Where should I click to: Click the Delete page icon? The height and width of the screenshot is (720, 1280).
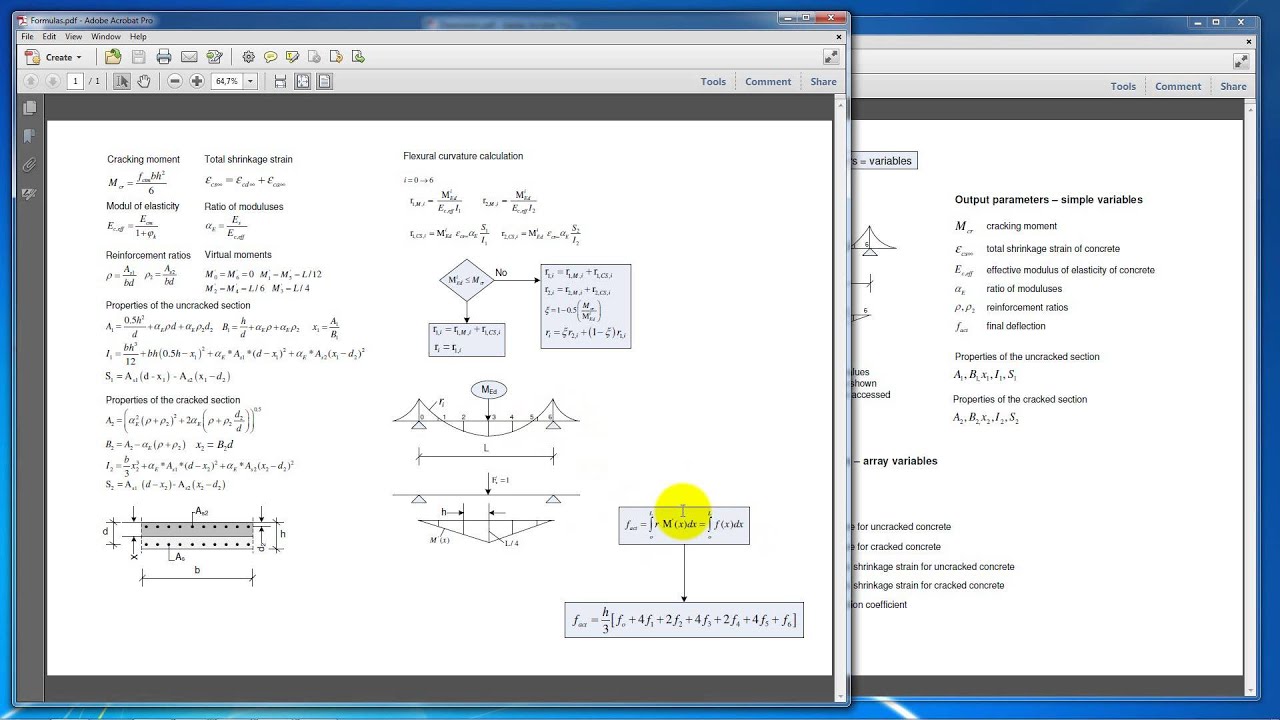point(314,57)
